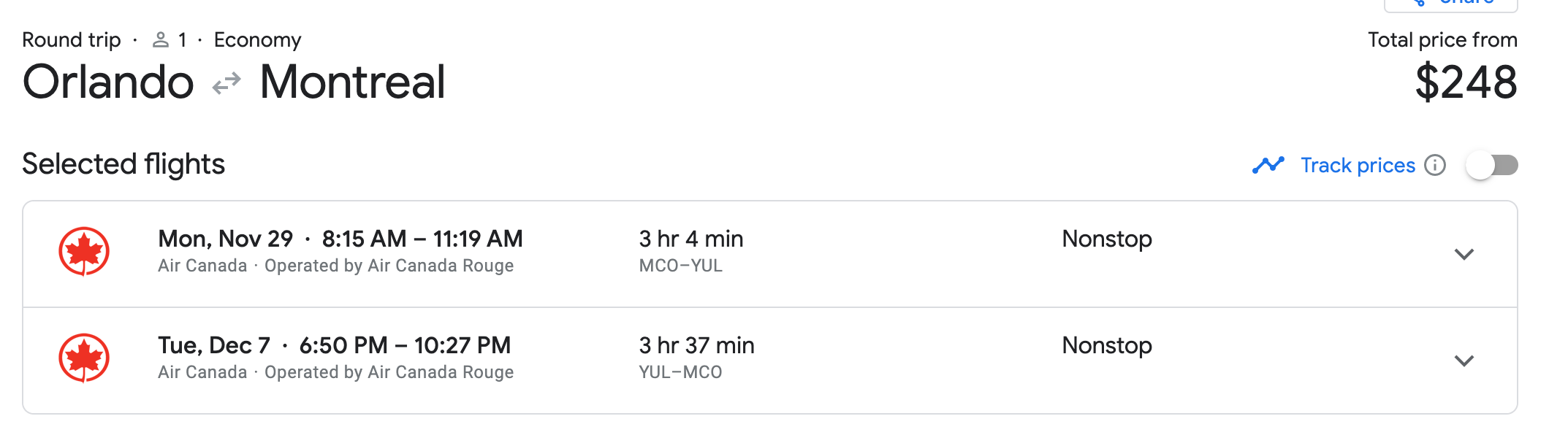Click the Selected flights heading
1568x435 pixels.
[123, 164]
